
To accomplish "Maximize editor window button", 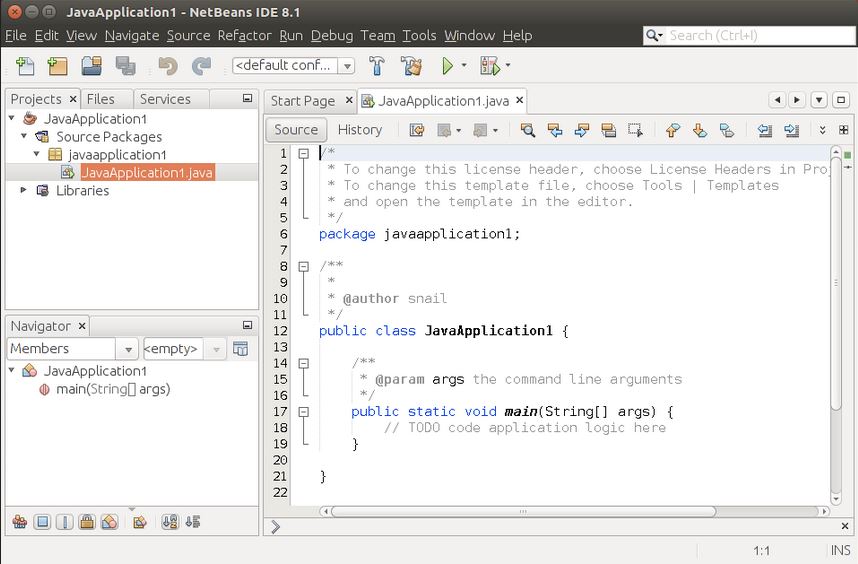I will pyautogui.click(x=841, y=100).
